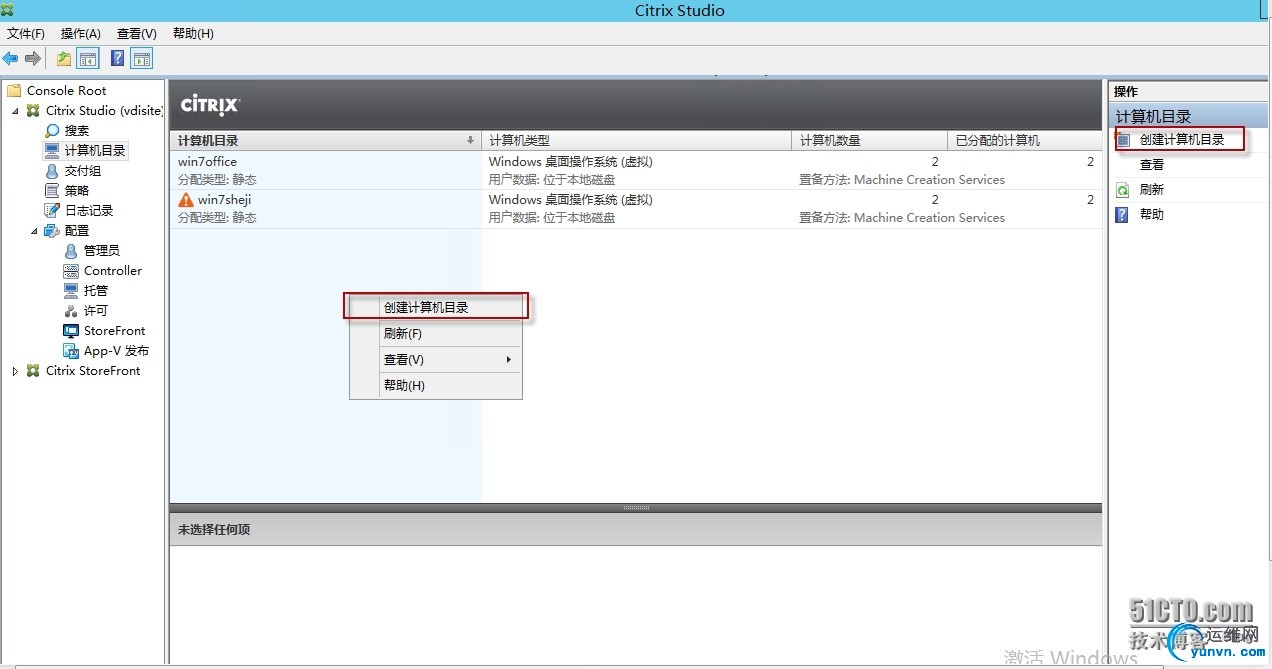Click the Up one level folder icon
1272x669 pixels.
click(64, 59)
